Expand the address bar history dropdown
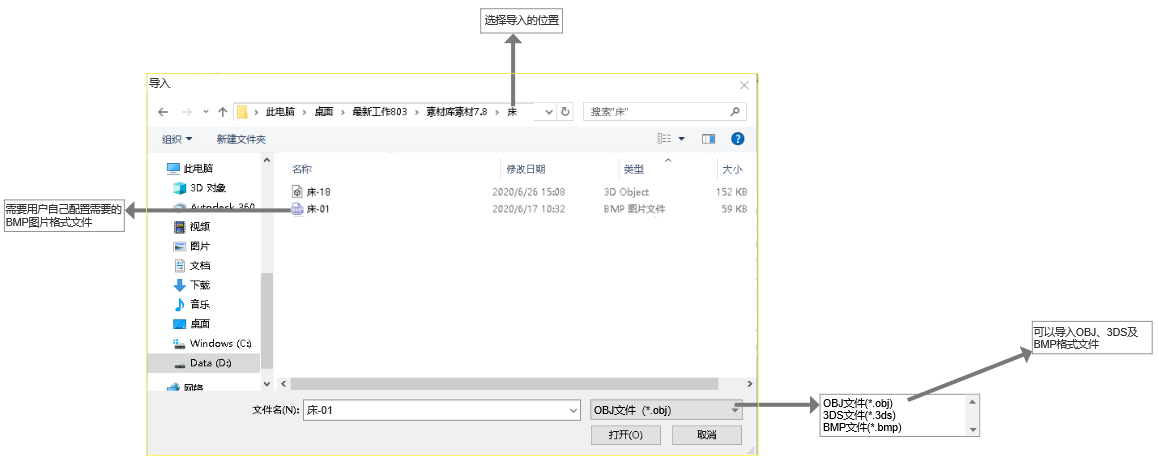Screen dimensions: 1159x471 click(x=549, y=112)
